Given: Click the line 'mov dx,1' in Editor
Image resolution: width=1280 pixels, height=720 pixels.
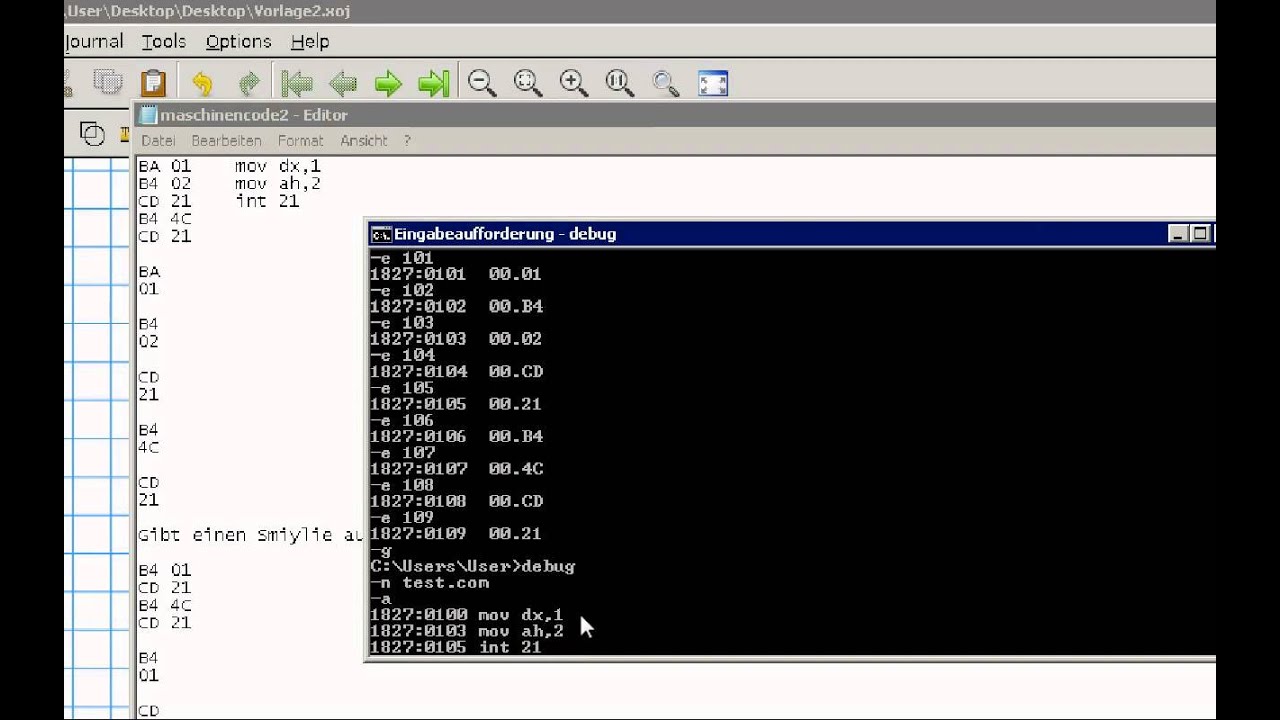Looking at the screenshot, I should 278,166.
